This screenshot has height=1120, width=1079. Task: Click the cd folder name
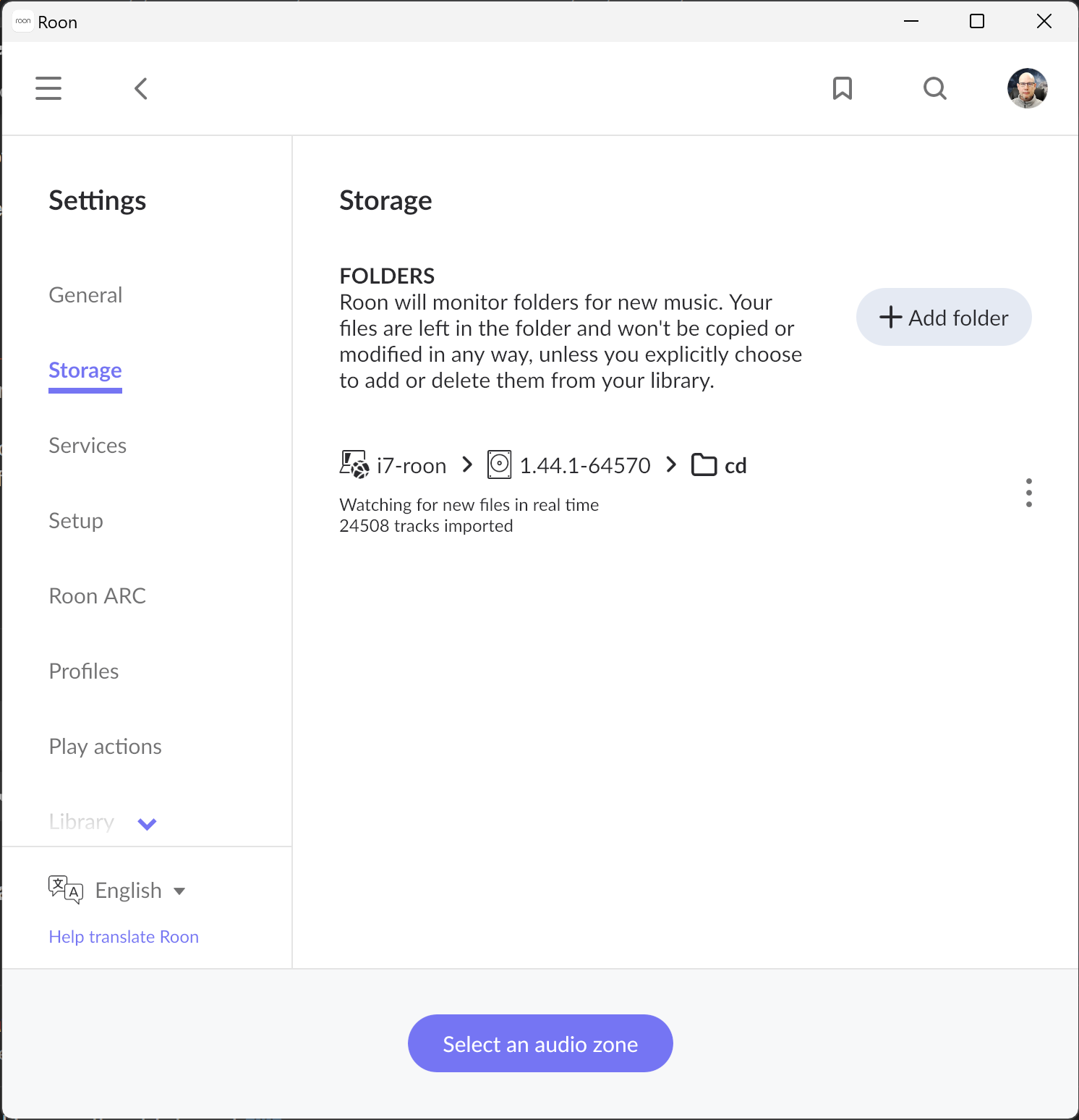pos(735,465)
